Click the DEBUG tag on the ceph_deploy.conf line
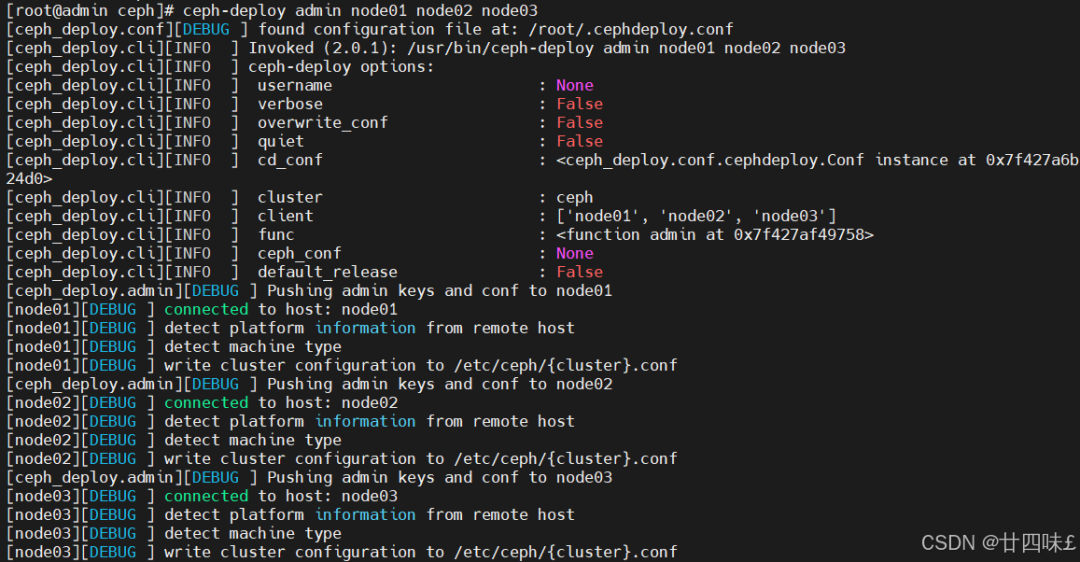Screen dimensions: 1080x562 coord(206,29)
